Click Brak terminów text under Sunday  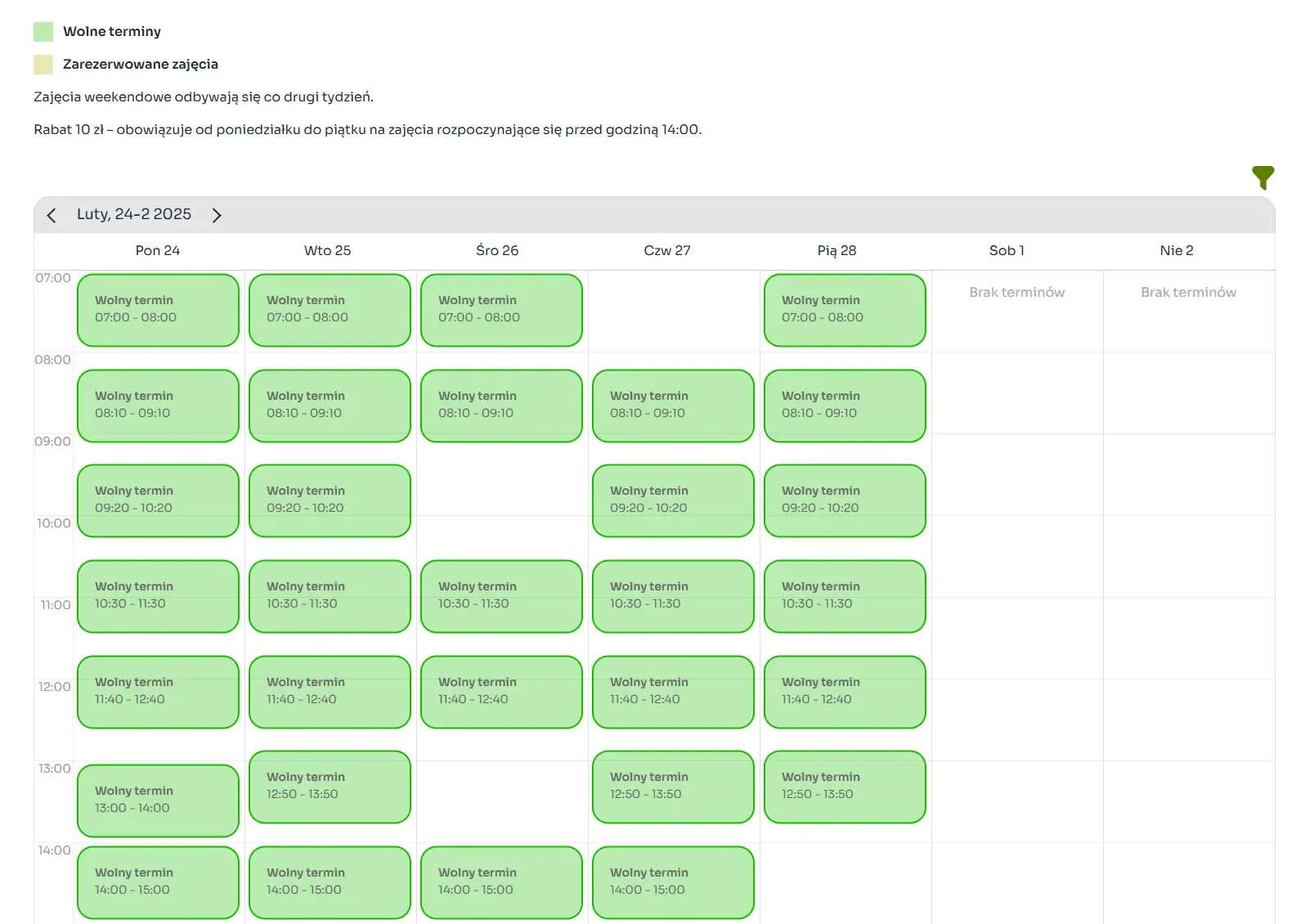(1188, 293)
